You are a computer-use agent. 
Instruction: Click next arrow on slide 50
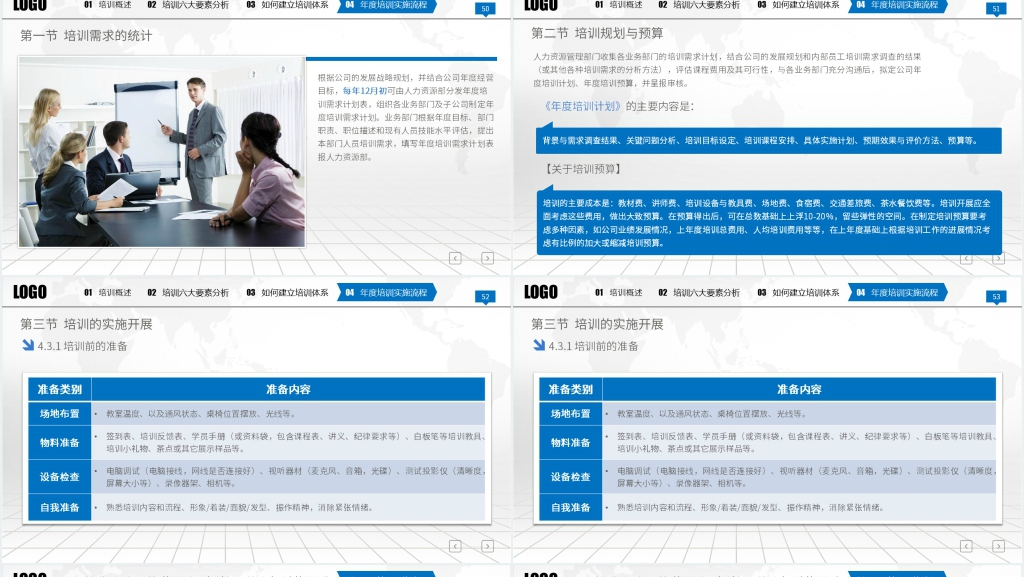pos(487,258)
